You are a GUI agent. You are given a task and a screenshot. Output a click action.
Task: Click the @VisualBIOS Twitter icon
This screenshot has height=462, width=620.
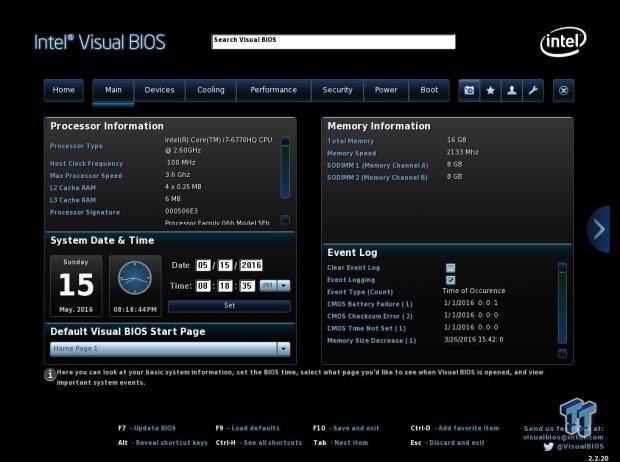548,447
